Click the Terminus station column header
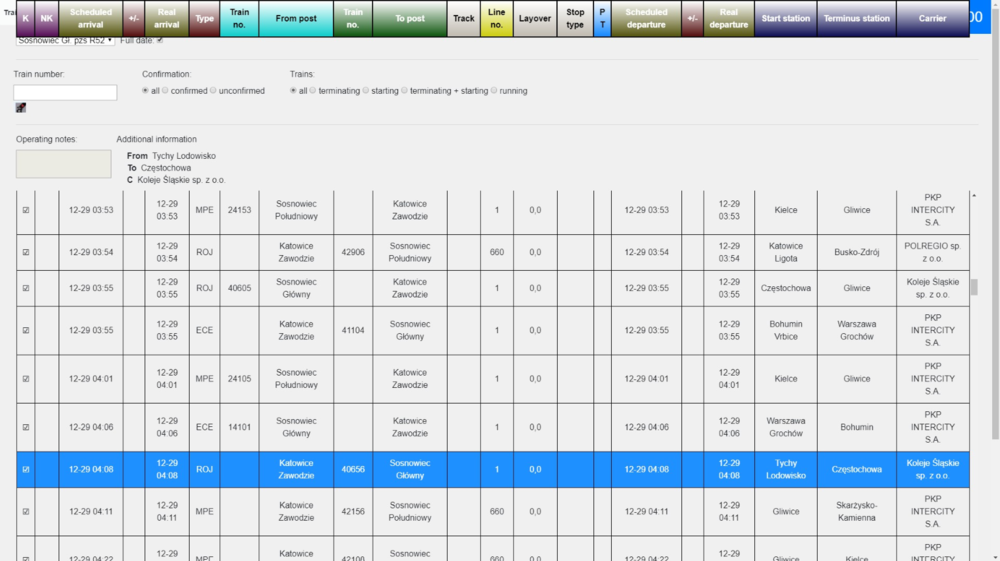The image size is (1000, 561). coord(857,18)
